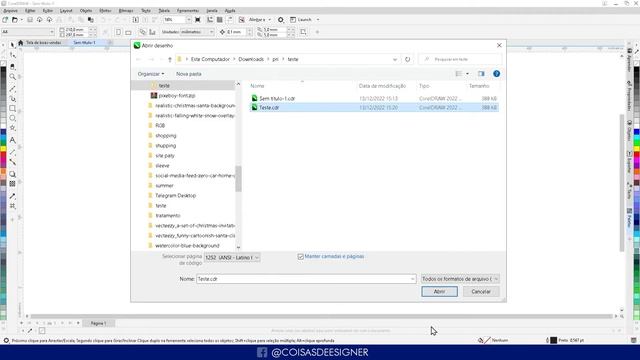This screenshot has height=360, width=640.
Task: Click Esta Computador in the address path
Action: (x=210, y=60)
